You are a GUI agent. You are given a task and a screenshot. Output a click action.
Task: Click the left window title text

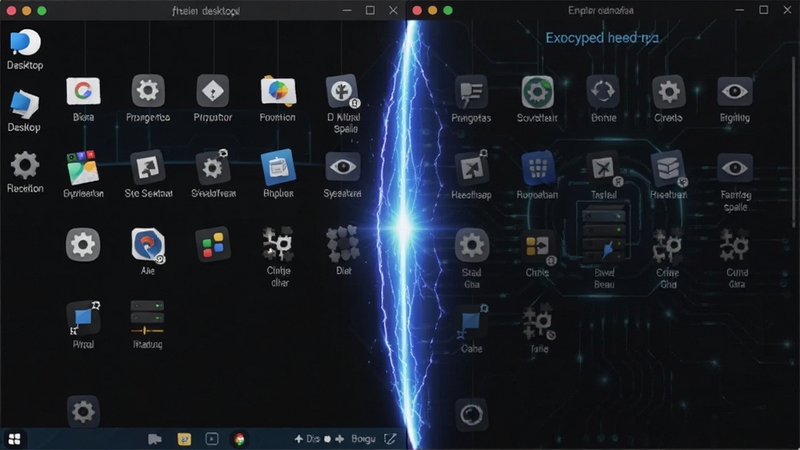(206, 11)
